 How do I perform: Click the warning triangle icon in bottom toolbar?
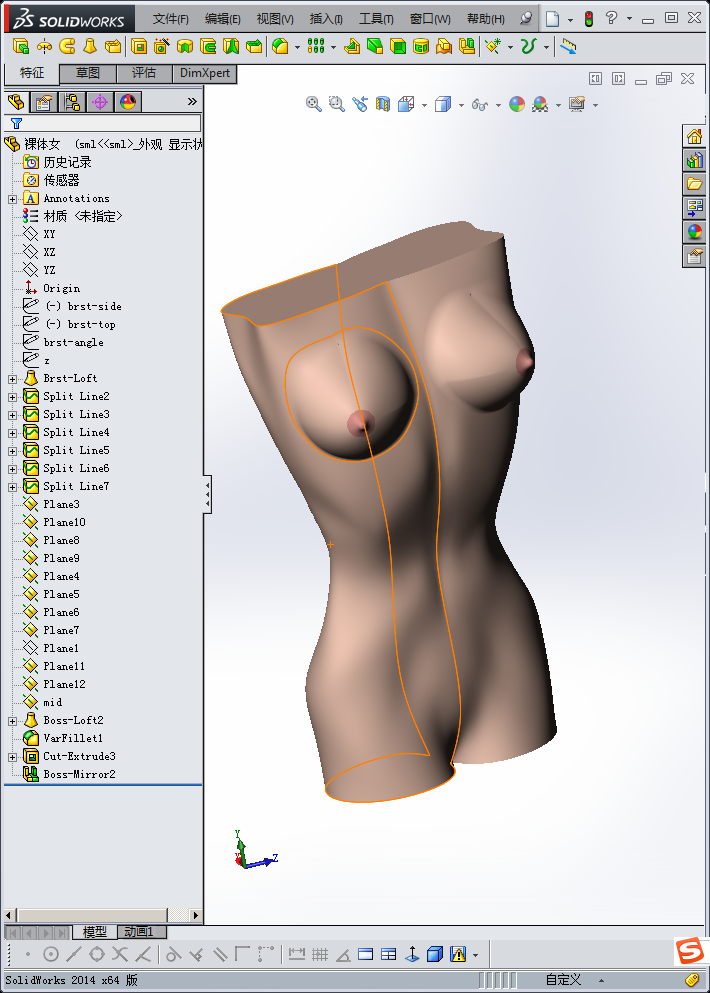point(458,954)
